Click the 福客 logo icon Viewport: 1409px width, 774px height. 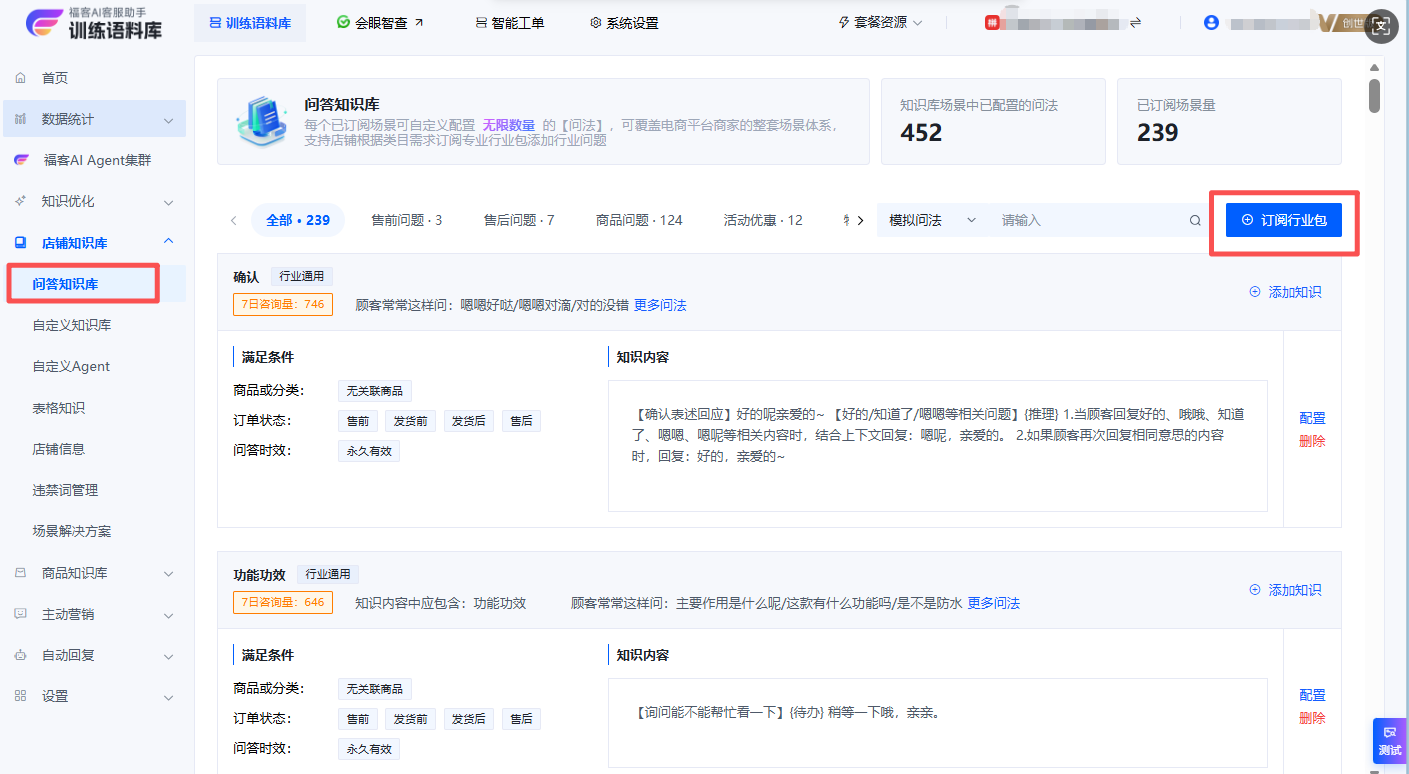(x=43, y=22)
